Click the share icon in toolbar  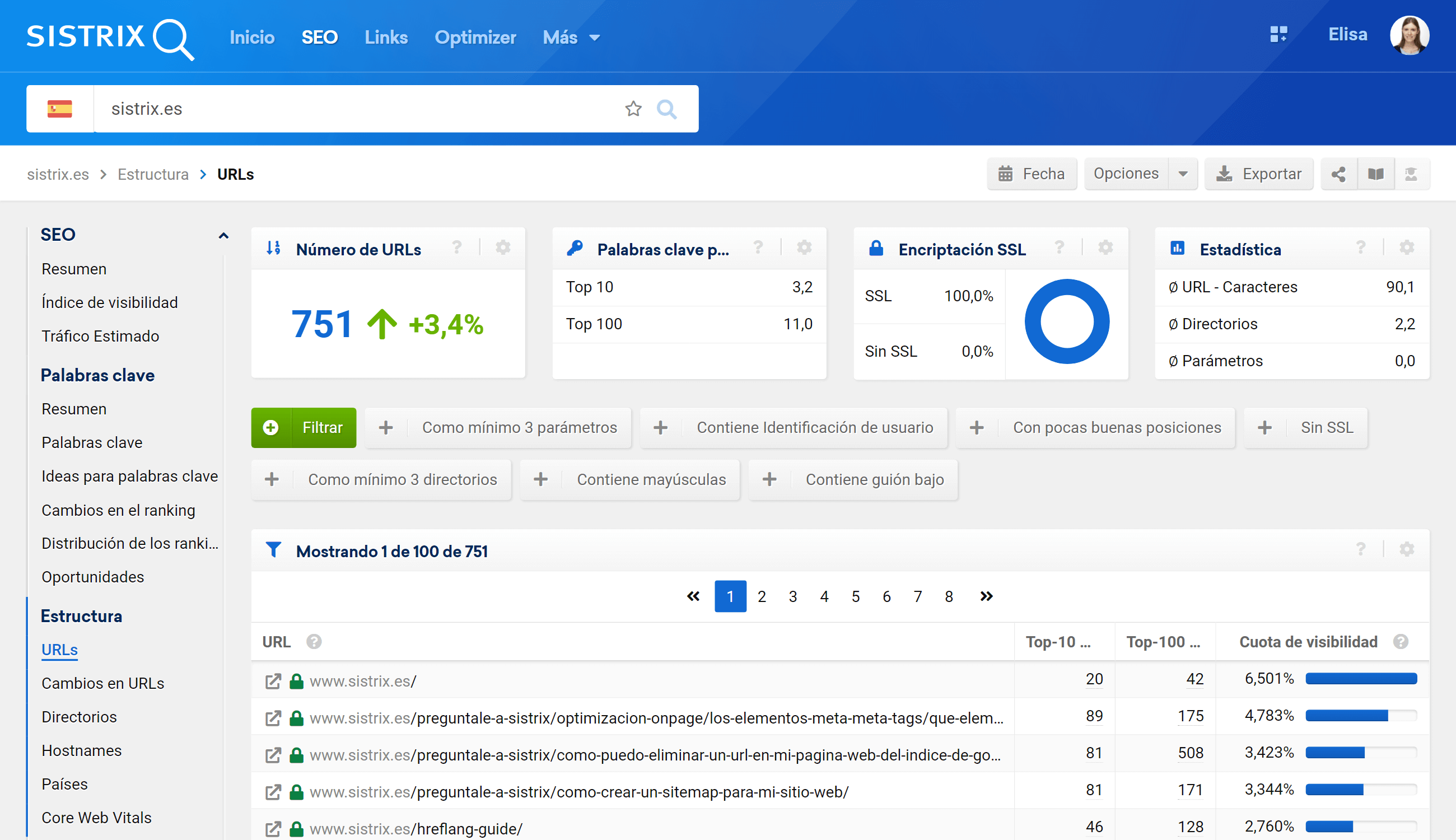[1338, 174]
